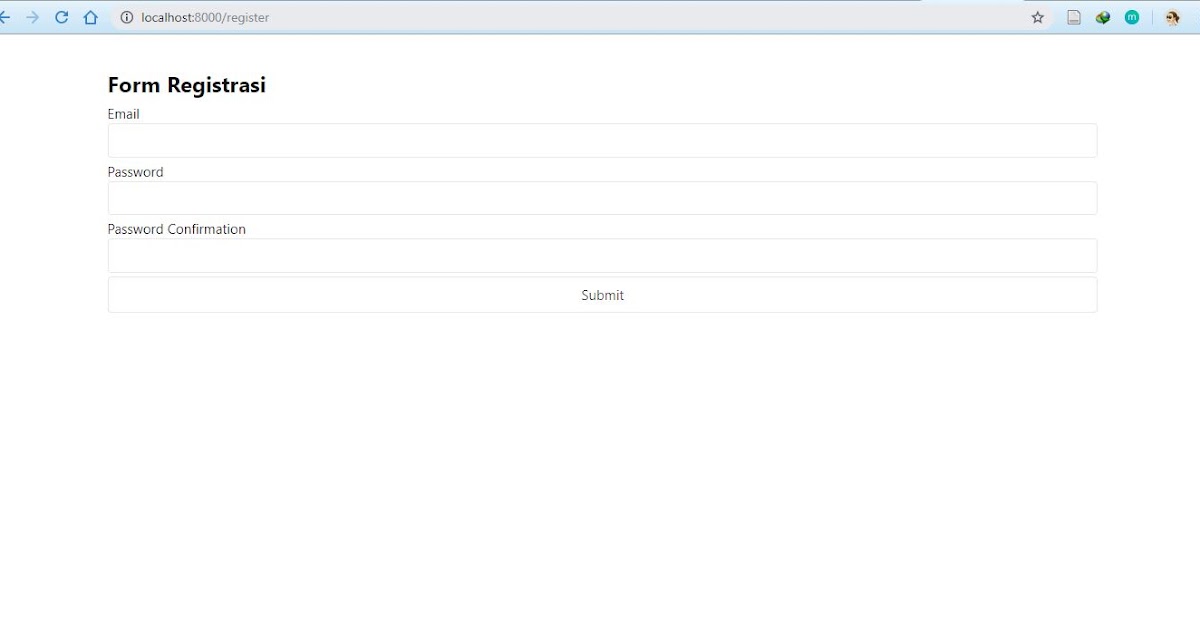Click the site information info icon
The height and width of the screenshot is (630, 1200).
pyautogui.click(x=125, y=17)
